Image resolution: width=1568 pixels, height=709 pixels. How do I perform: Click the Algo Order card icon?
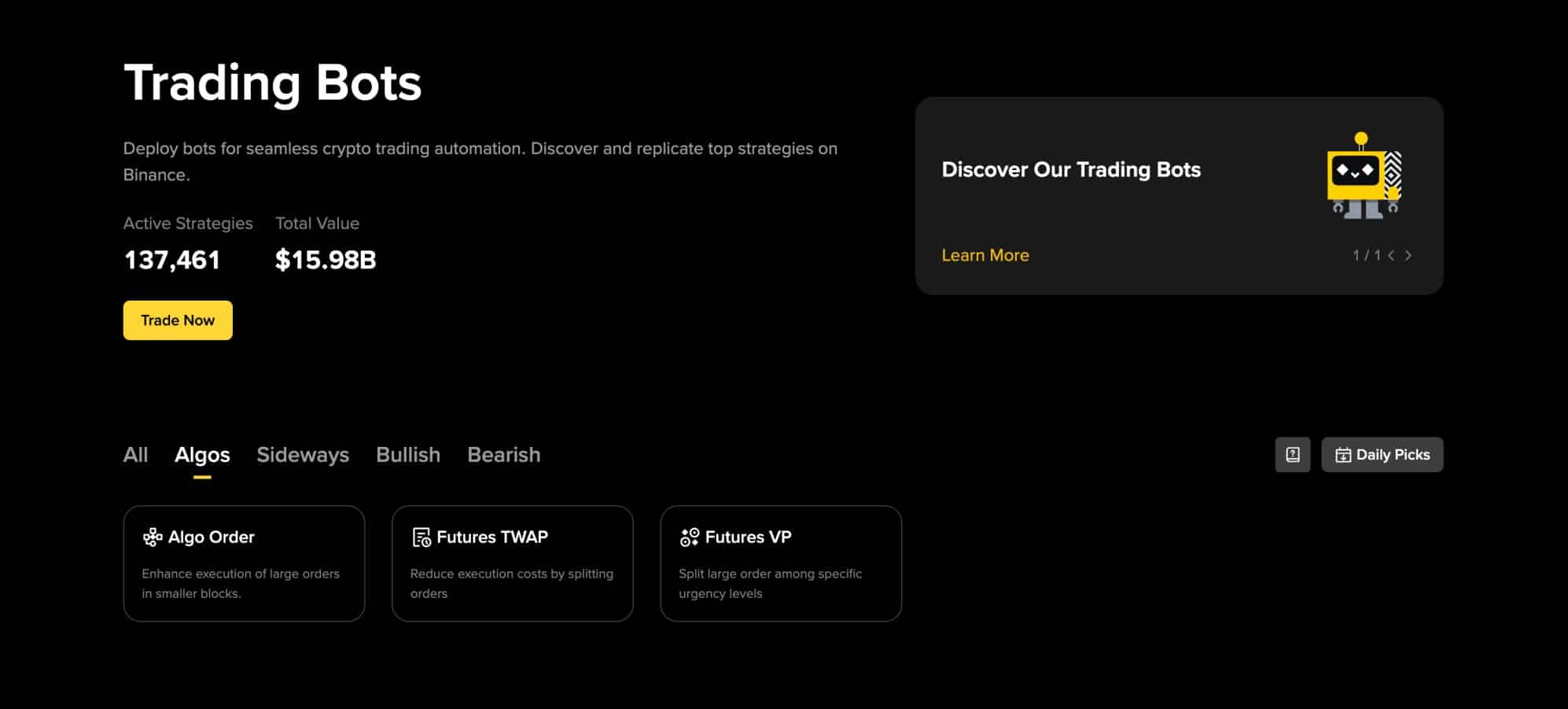[153, 537]
